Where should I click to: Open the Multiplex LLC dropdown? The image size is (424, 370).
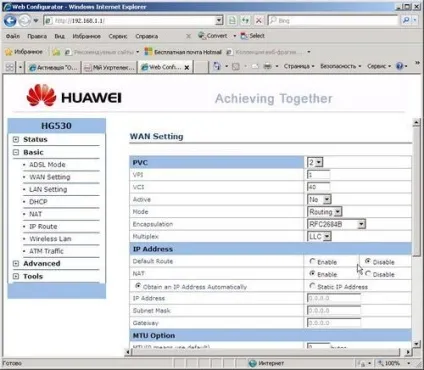[x=327, y=237]
